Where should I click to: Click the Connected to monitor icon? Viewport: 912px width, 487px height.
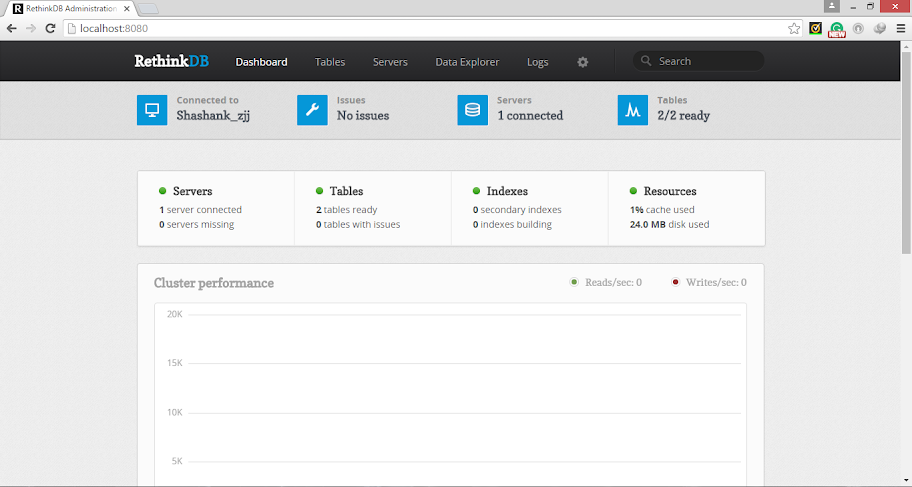152,110
